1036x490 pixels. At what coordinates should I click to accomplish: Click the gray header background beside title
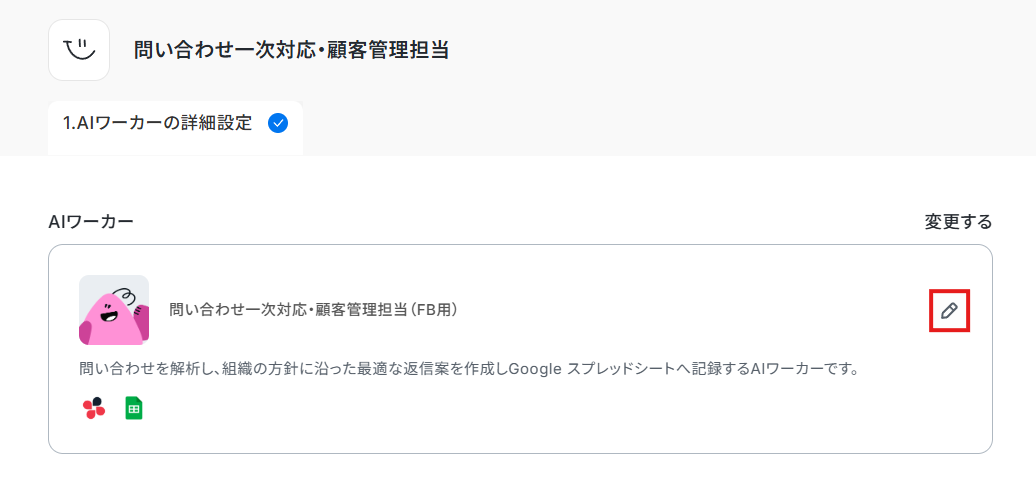[727, 50]
